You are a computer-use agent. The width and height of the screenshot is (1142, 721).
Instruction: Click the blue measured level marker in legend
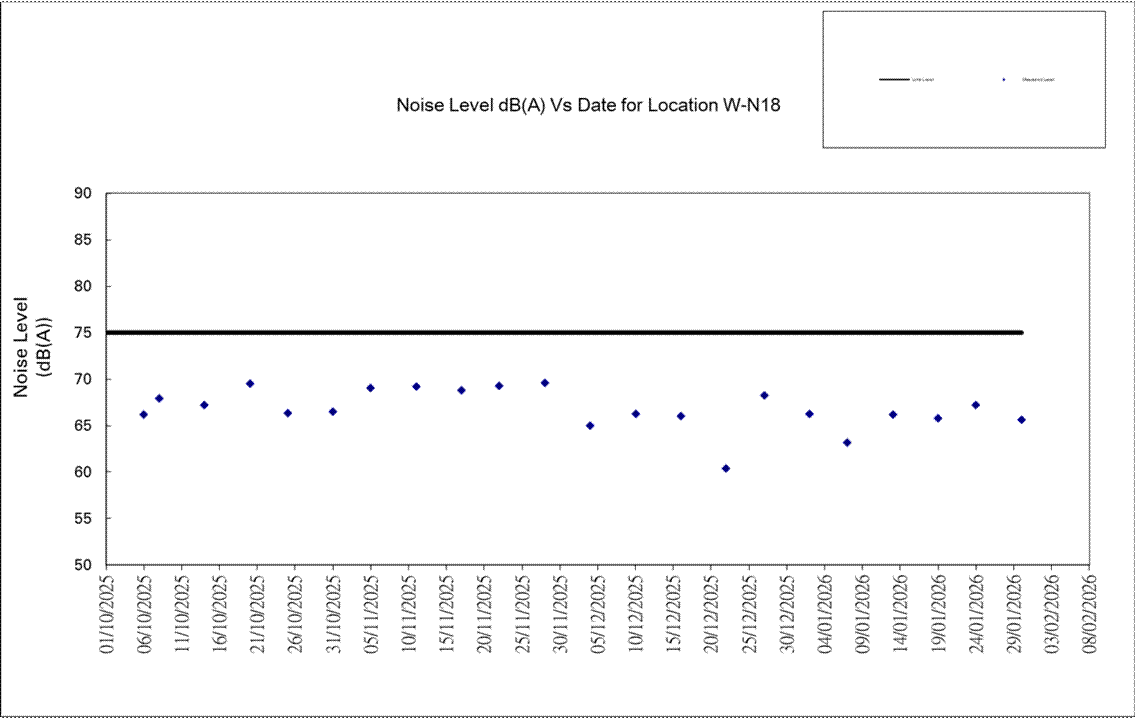point(1003,80)
